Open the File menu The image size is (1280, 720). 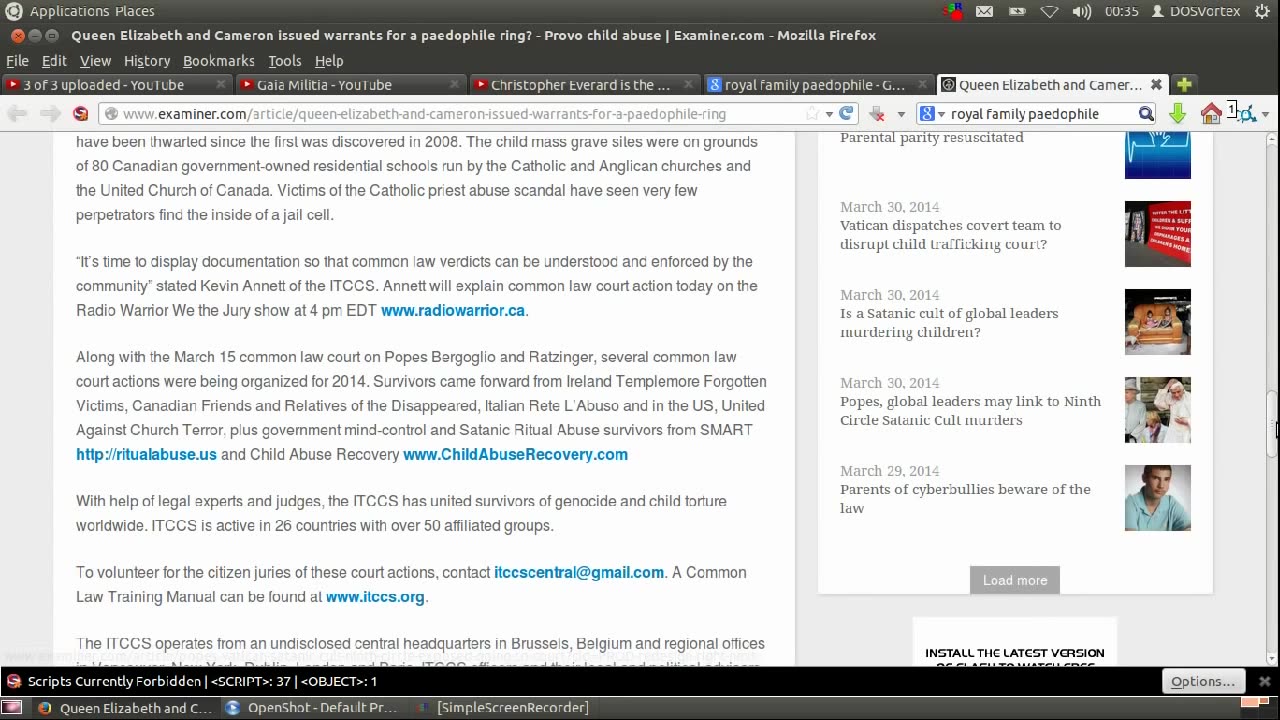point(17,61)
